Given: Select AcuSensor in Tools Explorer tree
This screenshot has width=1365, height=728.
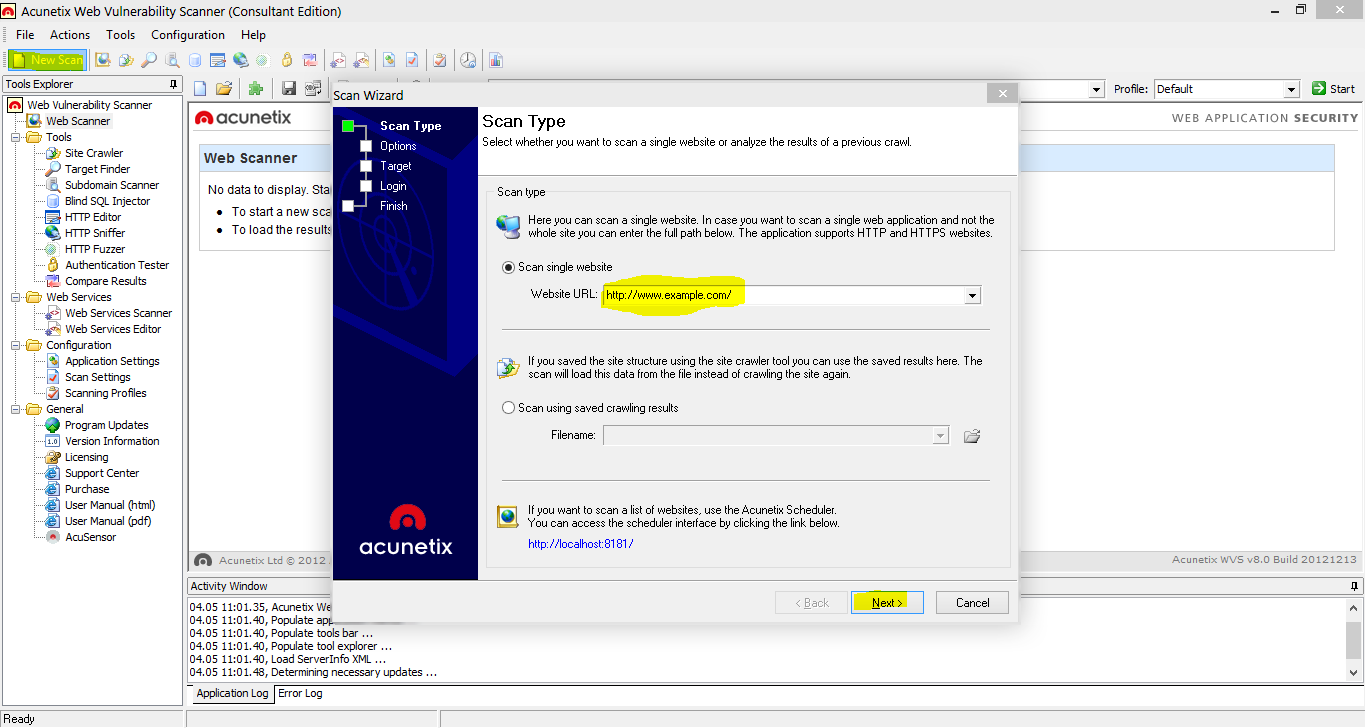Looking at the screenshot, I should tap(90, 537).
